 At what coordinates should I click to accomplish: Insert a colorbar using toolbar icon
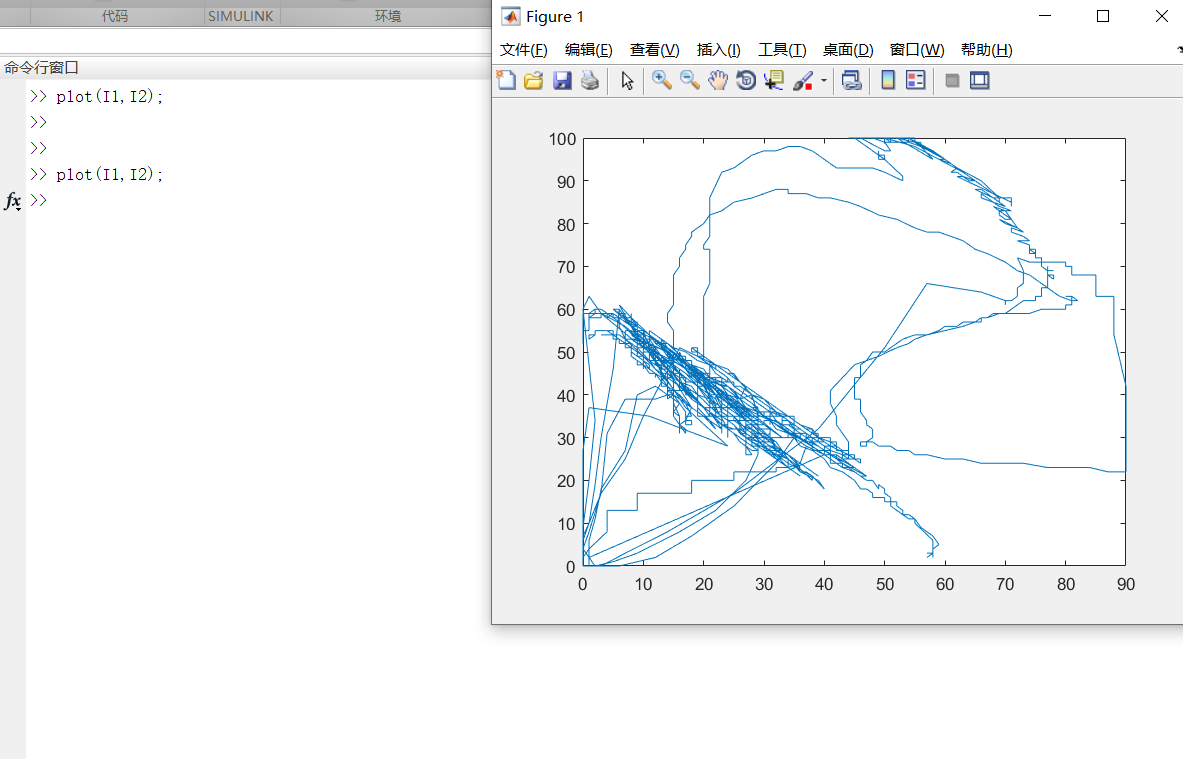coord(888,80)
